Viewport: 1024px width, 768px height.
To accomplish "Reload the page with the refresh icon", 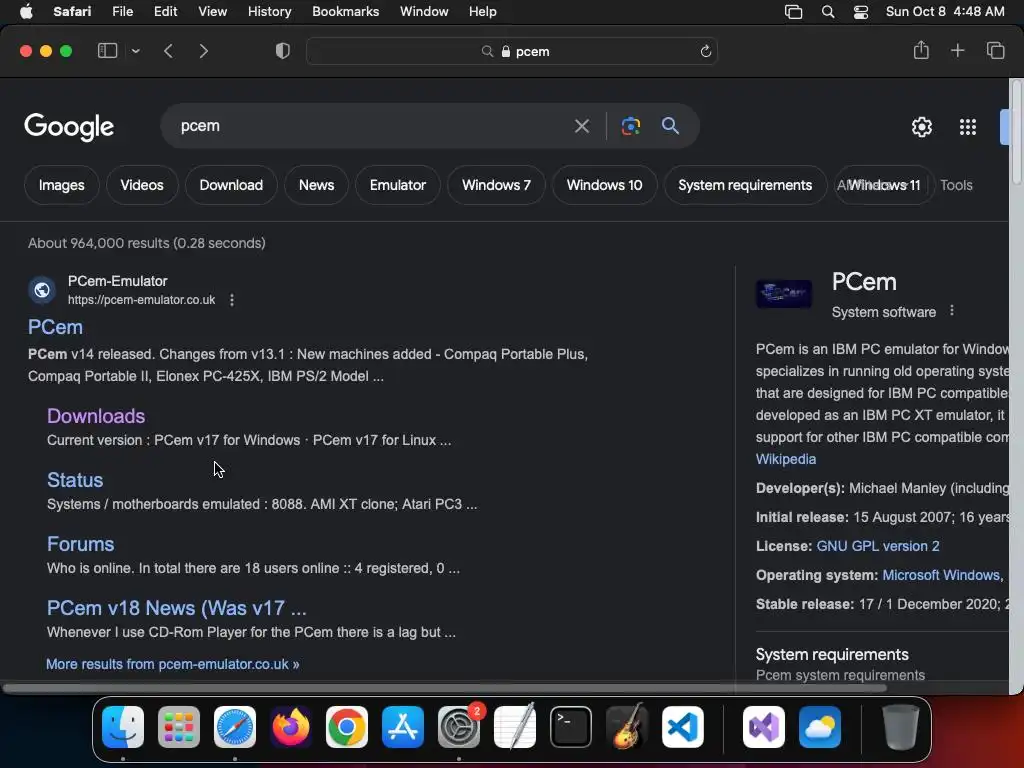I will (x=705, y=51).
